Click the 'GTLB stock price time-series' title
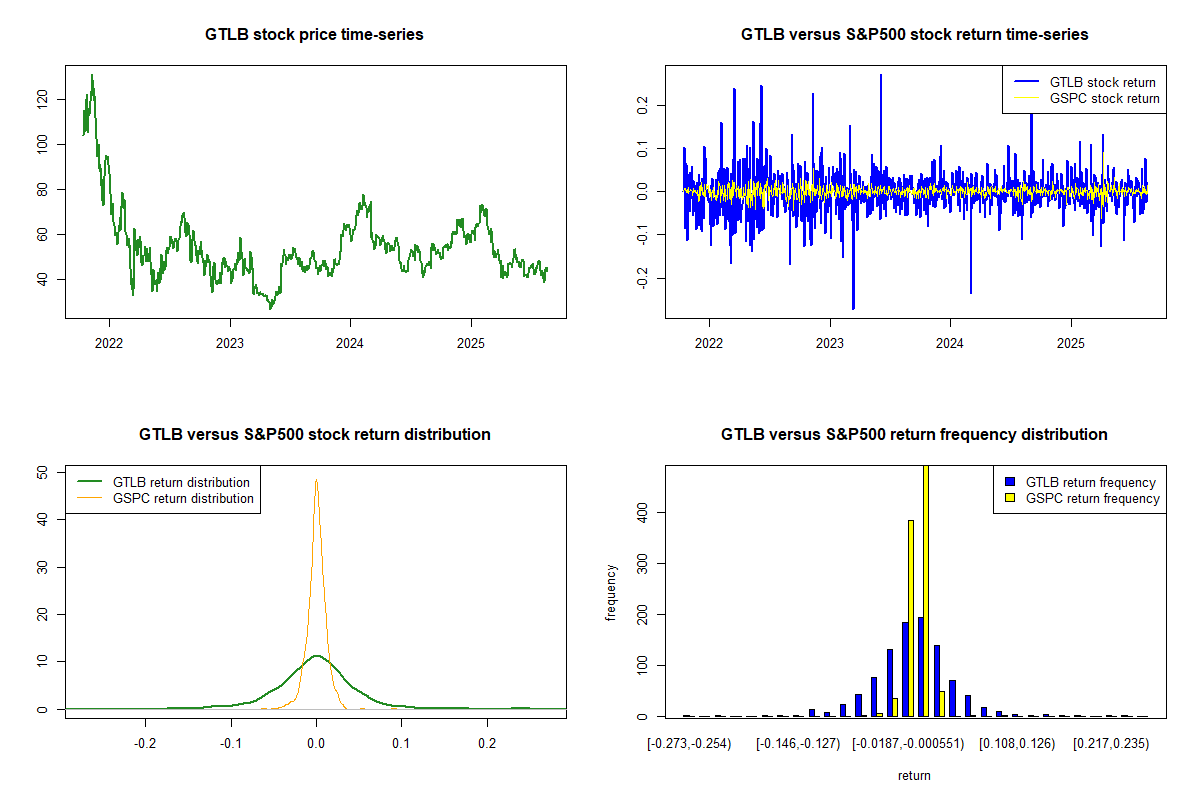 click(314, 35)
